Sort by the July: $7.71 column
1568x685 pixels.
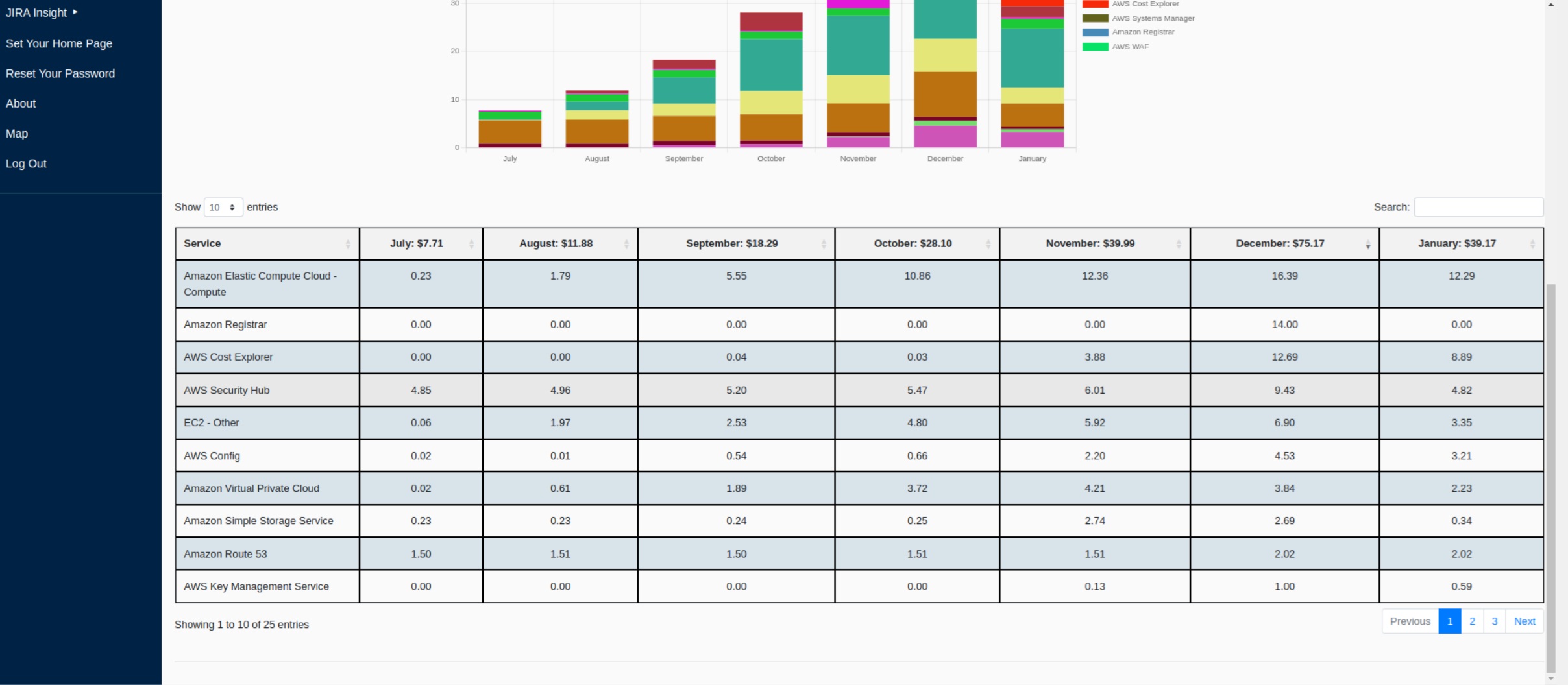[x=421, y=244]
